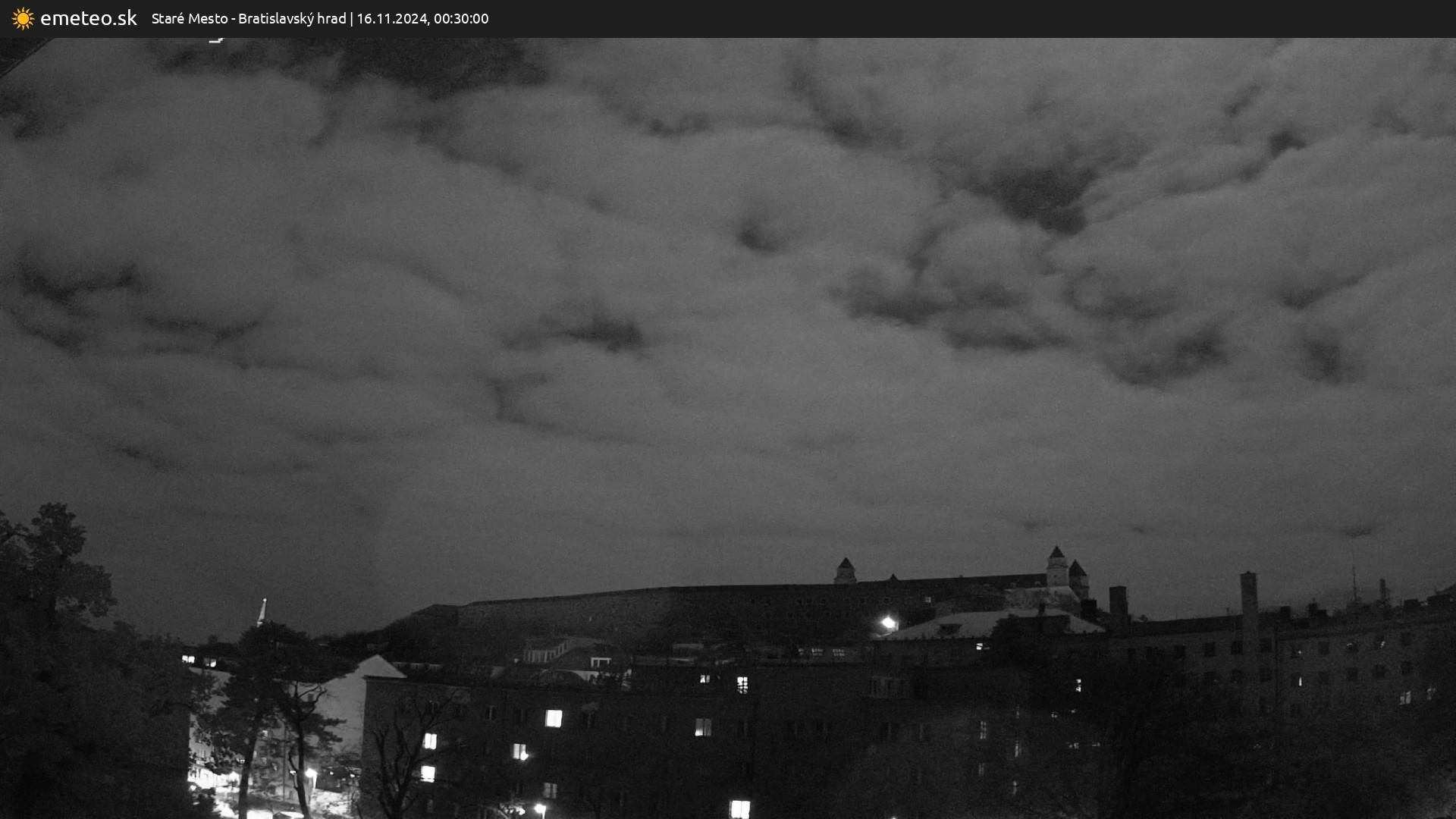Click the castle's tallest right tower

click(x=1056, y=565)
